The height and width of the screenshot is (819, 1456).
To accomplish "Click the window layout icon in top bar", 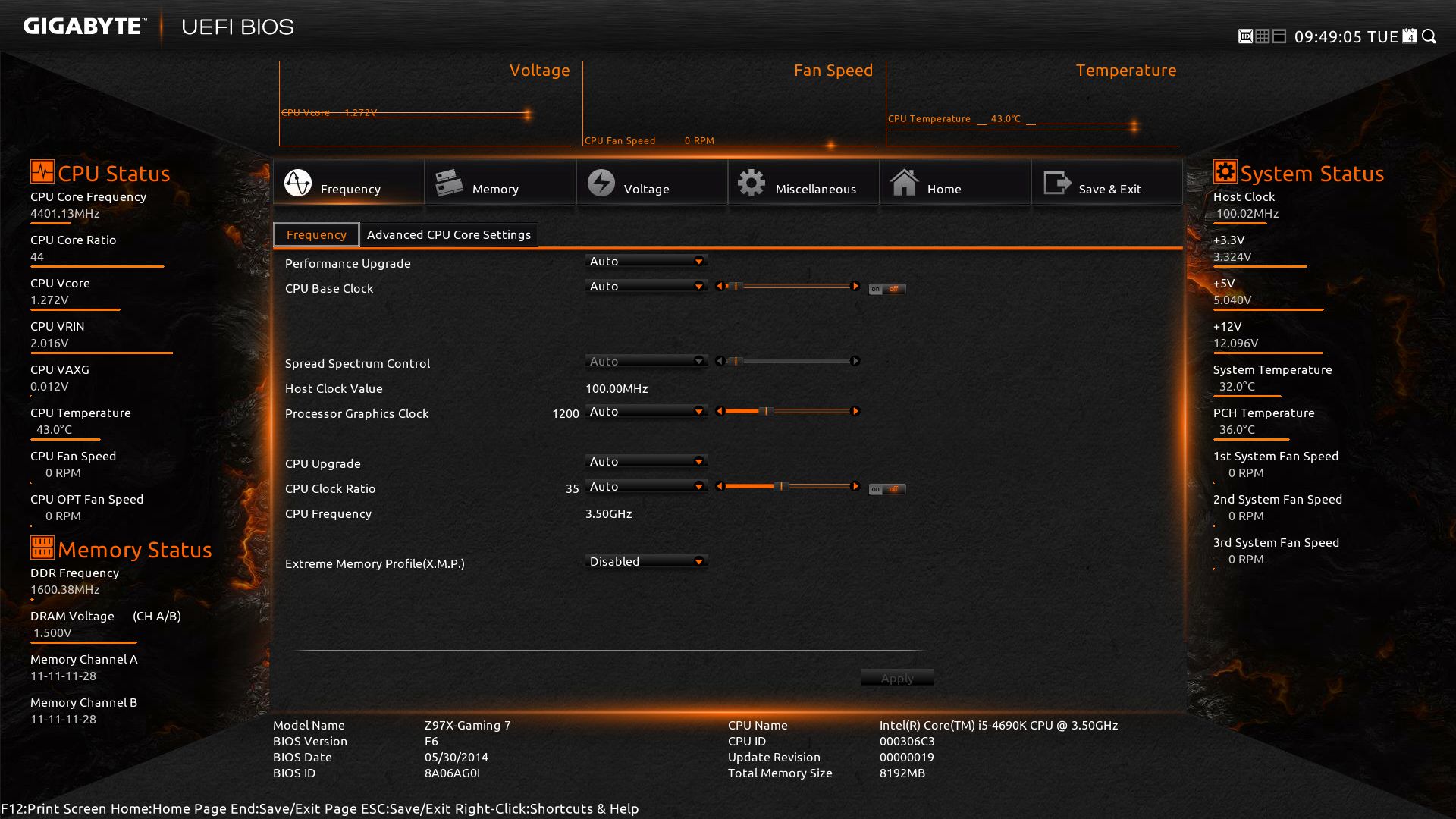I will [1279, 36].
